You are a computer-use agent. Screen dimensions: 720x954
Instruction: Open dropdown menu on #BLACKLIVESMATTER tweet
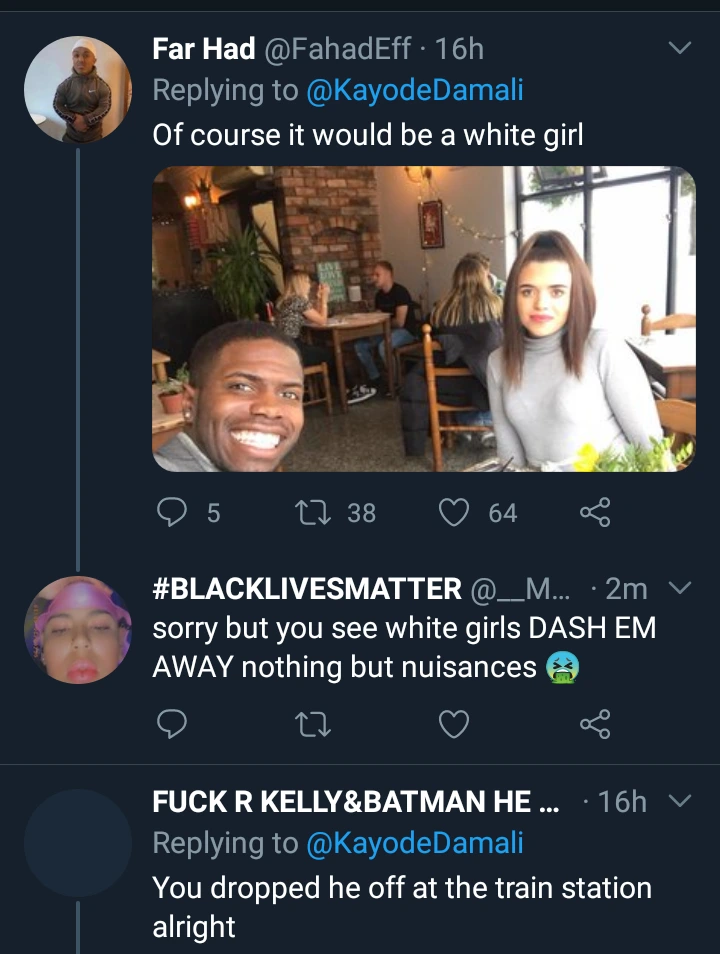(680, 589)
